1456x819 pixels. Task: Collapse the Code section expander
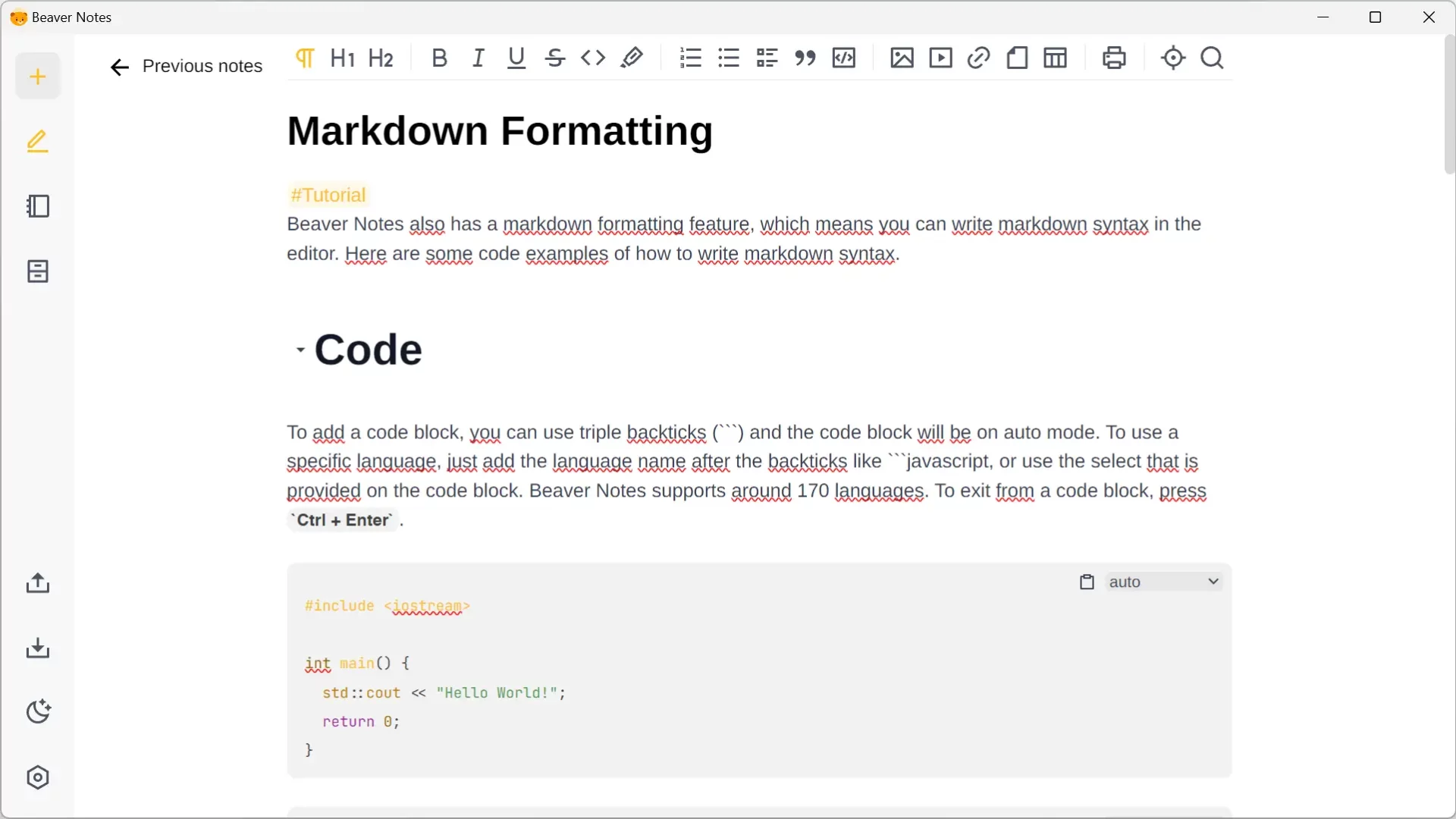(x=299, y=349)
